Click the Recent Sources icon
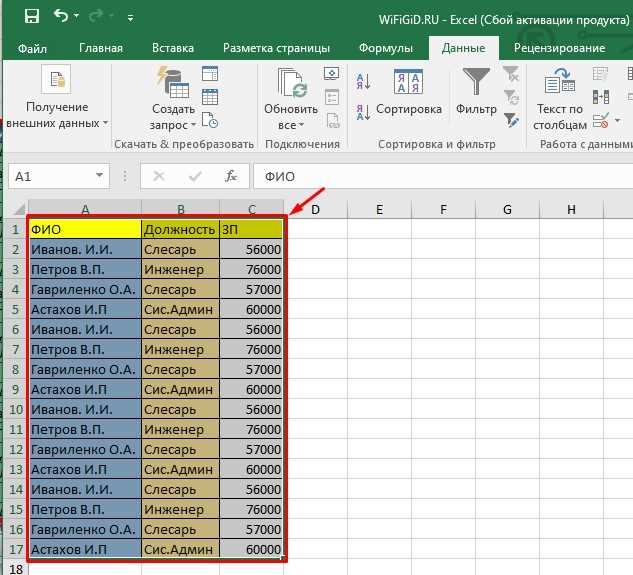 tap(210, 120)
